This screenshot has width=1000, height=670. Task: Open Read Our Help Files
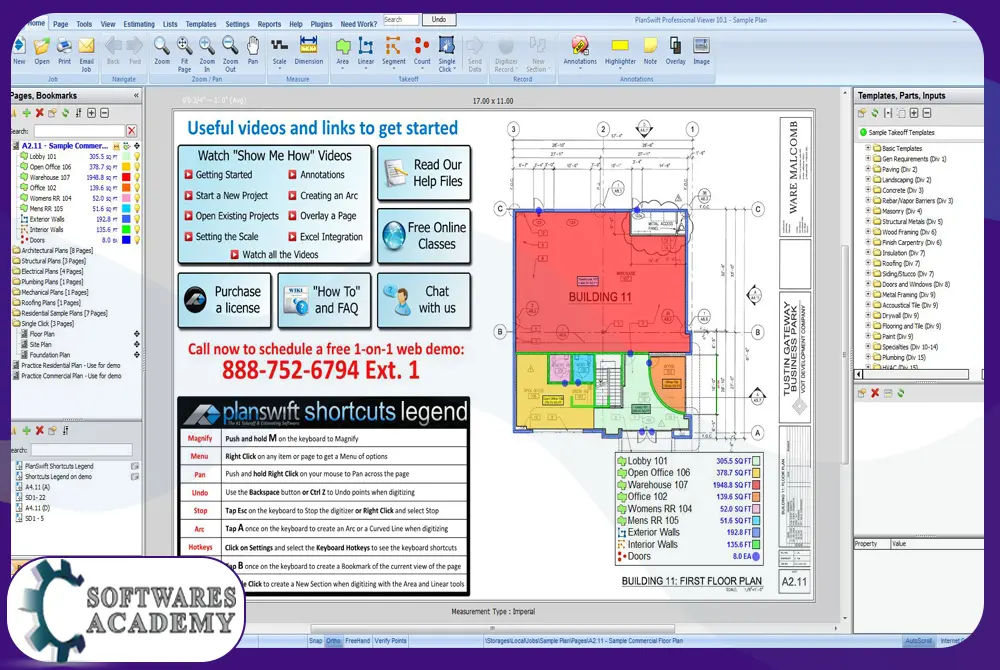(424, 173)
